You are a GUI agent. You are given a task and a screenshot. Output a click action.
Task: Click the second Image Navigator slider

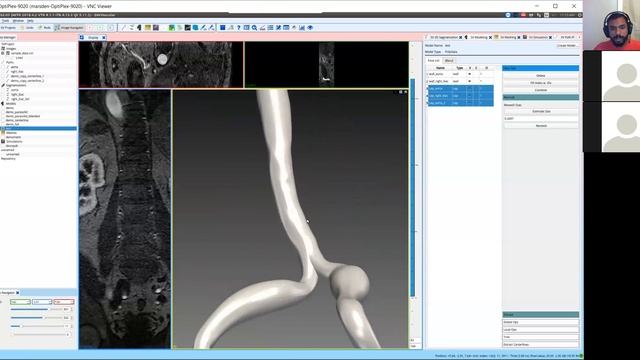pos(35,318)
